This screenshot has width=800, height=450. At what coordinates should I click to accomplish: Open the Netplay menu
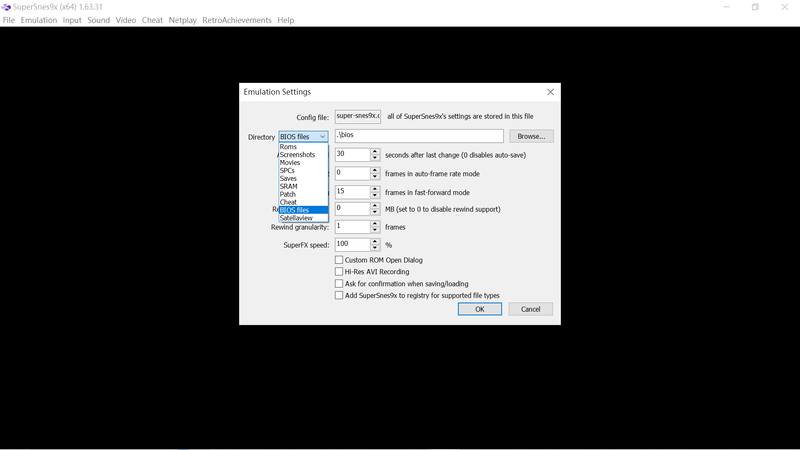(x=183, y=20)
